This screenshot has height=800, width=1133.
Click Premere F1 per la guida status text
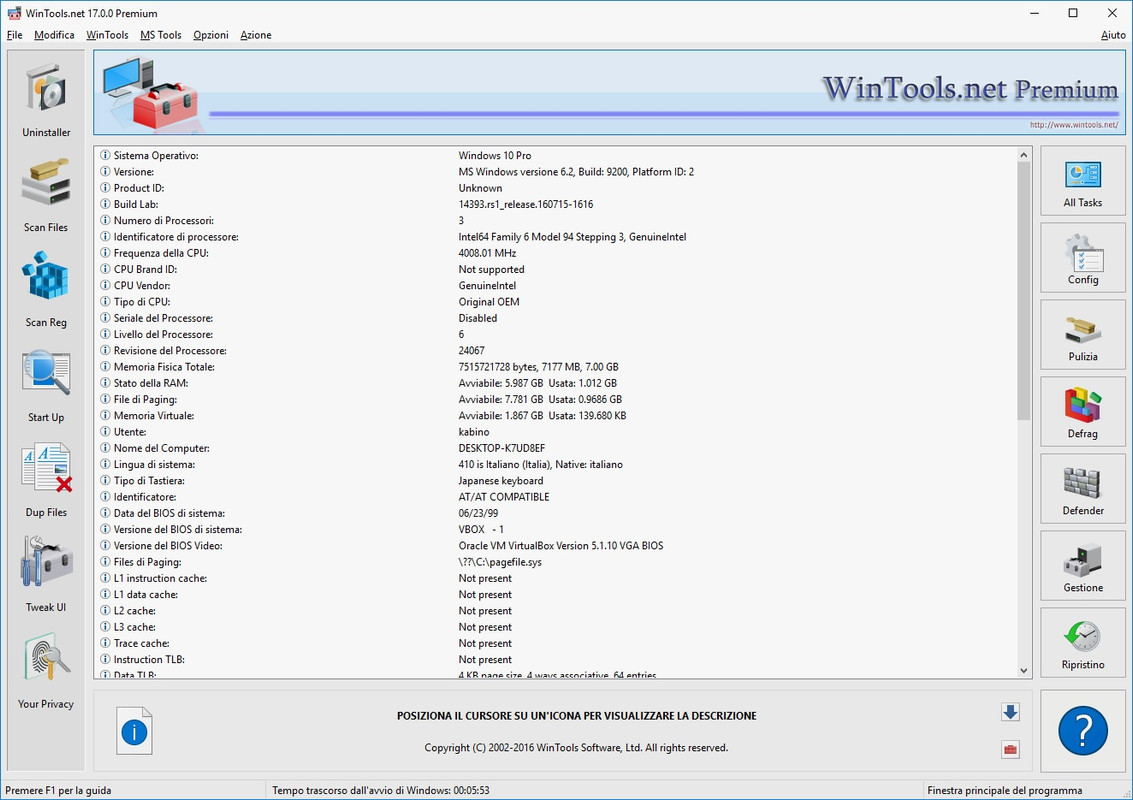click(x=59, y=791)
